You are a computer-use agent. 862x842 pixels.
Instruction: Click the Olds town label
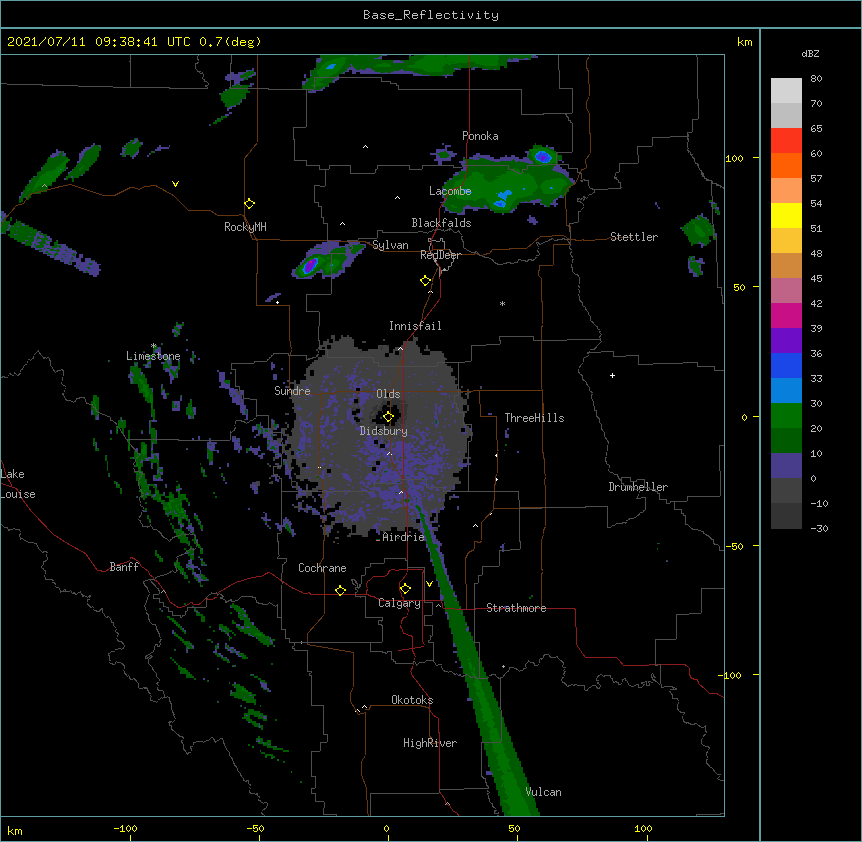pyautogui.click(x=388, y=394)
